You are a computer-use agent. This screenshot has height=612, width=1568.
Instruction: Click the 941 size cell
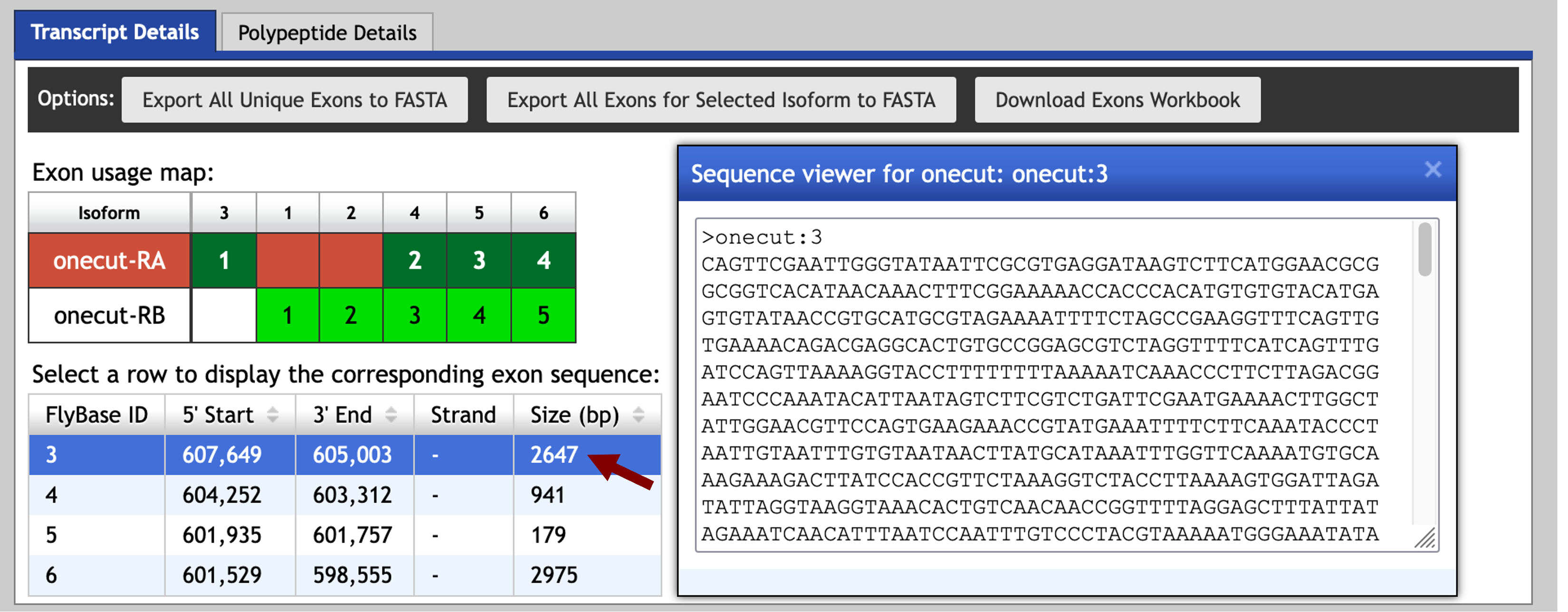pos(587,495)
